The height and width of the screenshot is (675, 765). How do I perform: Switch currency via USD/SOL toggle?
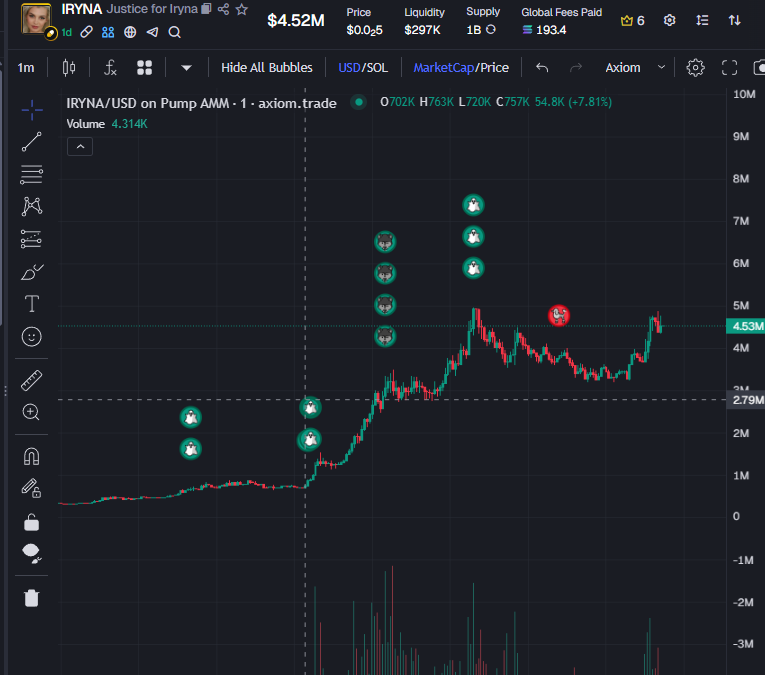click(x=363, y=67)
